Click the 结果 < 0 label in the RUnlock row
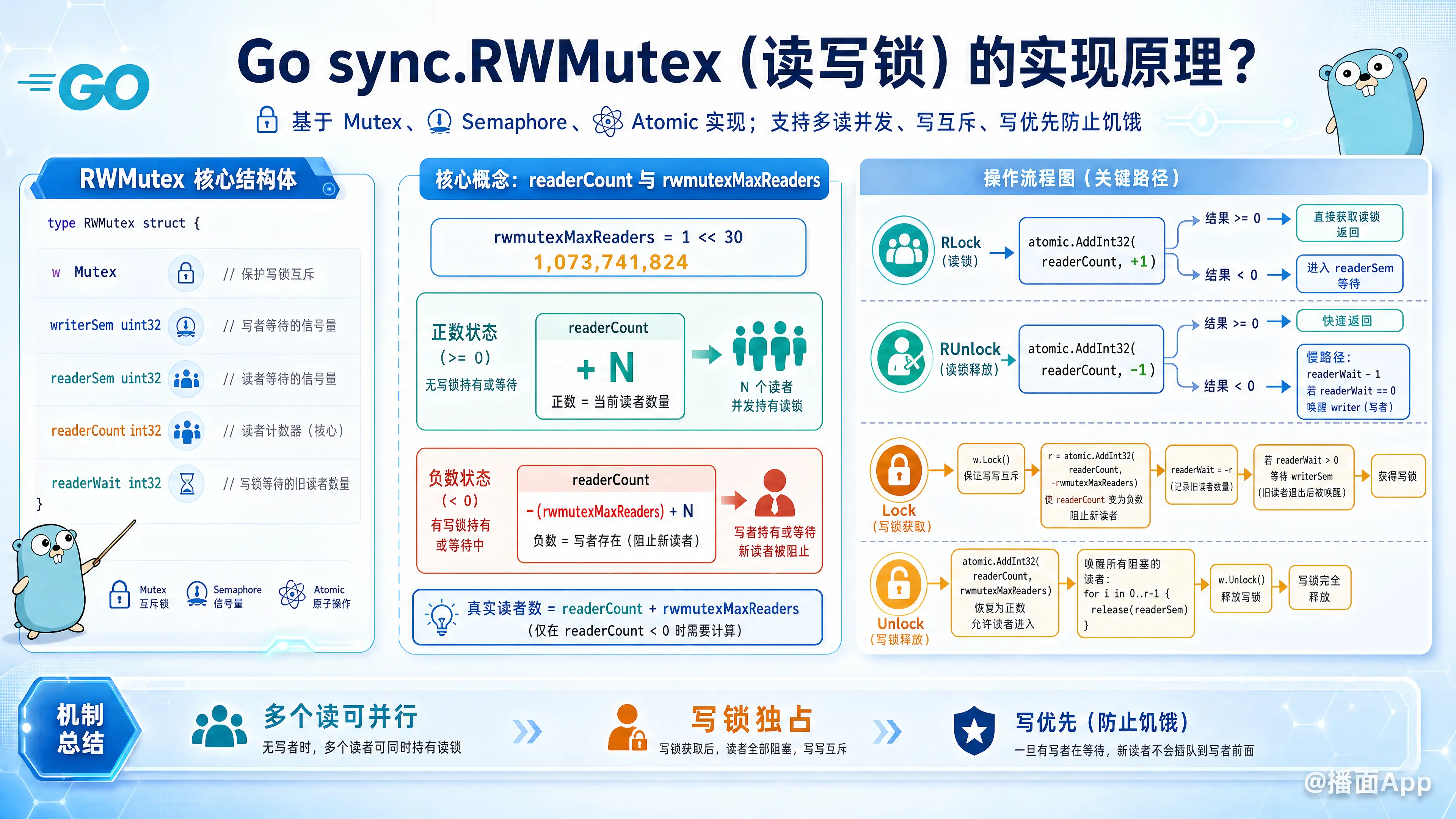The image size is (1456, 819). pos(1229,387)
